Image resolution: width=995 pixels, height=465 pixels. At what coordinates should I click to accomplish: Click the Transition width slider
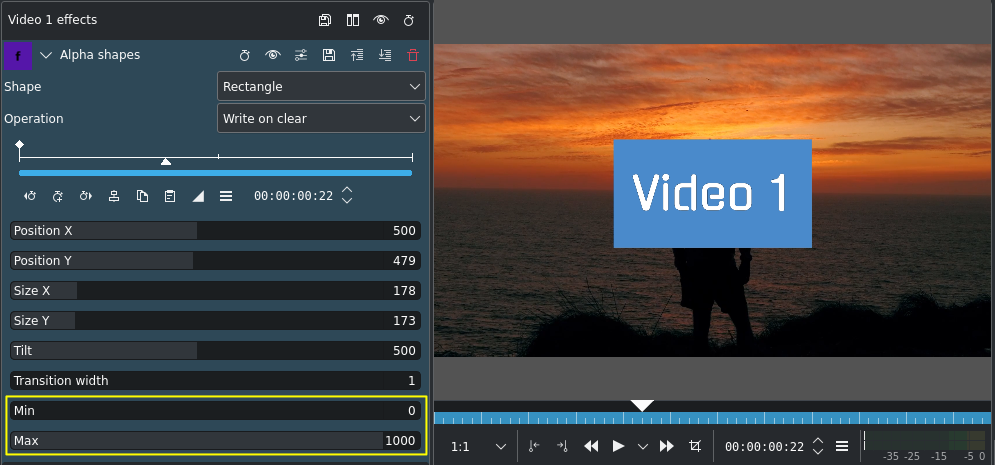(x=216, y=381)
